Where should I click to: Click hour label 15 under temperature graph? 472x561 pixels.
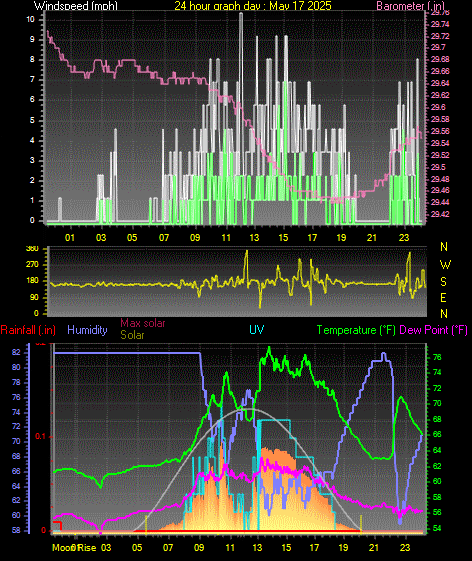pos(286,548)
